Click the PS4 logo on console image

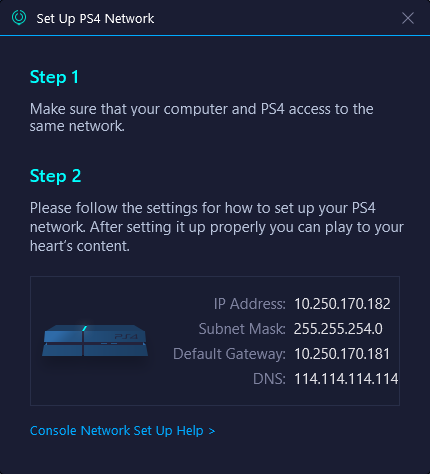[x=126, y=337]
